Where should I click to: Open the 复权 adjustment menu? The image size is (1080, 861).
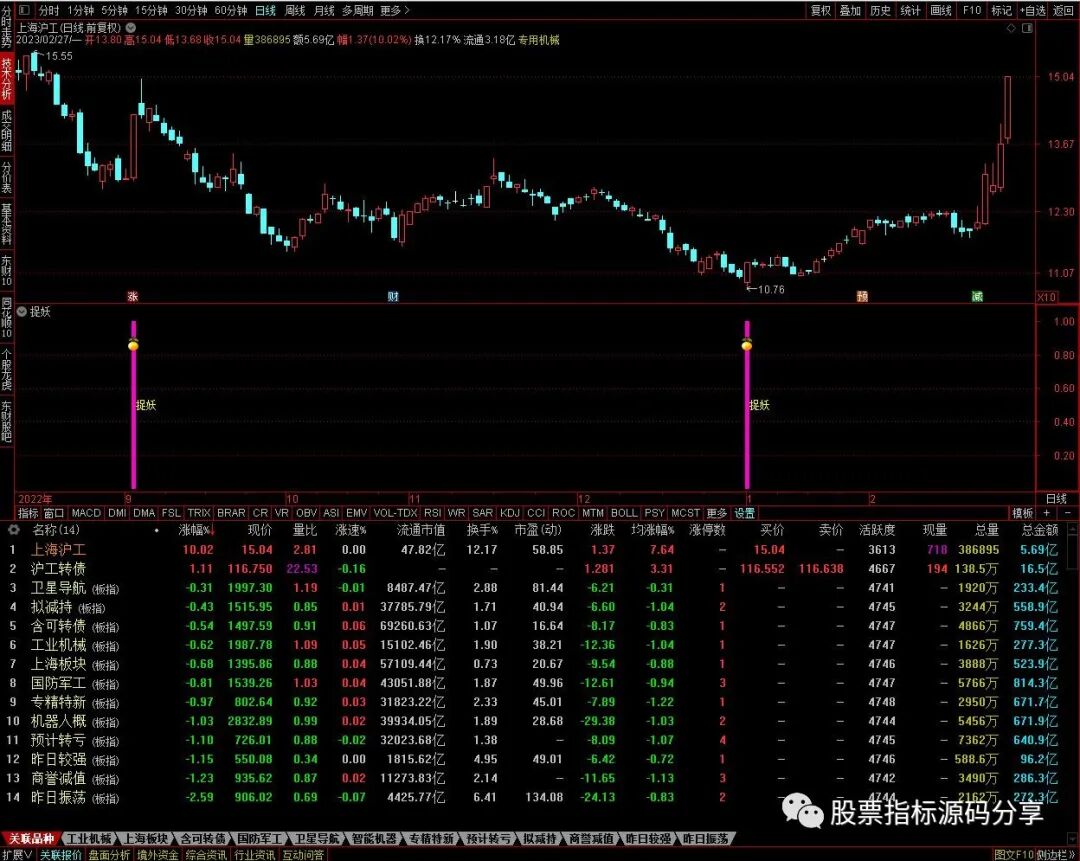pos(821,10)
